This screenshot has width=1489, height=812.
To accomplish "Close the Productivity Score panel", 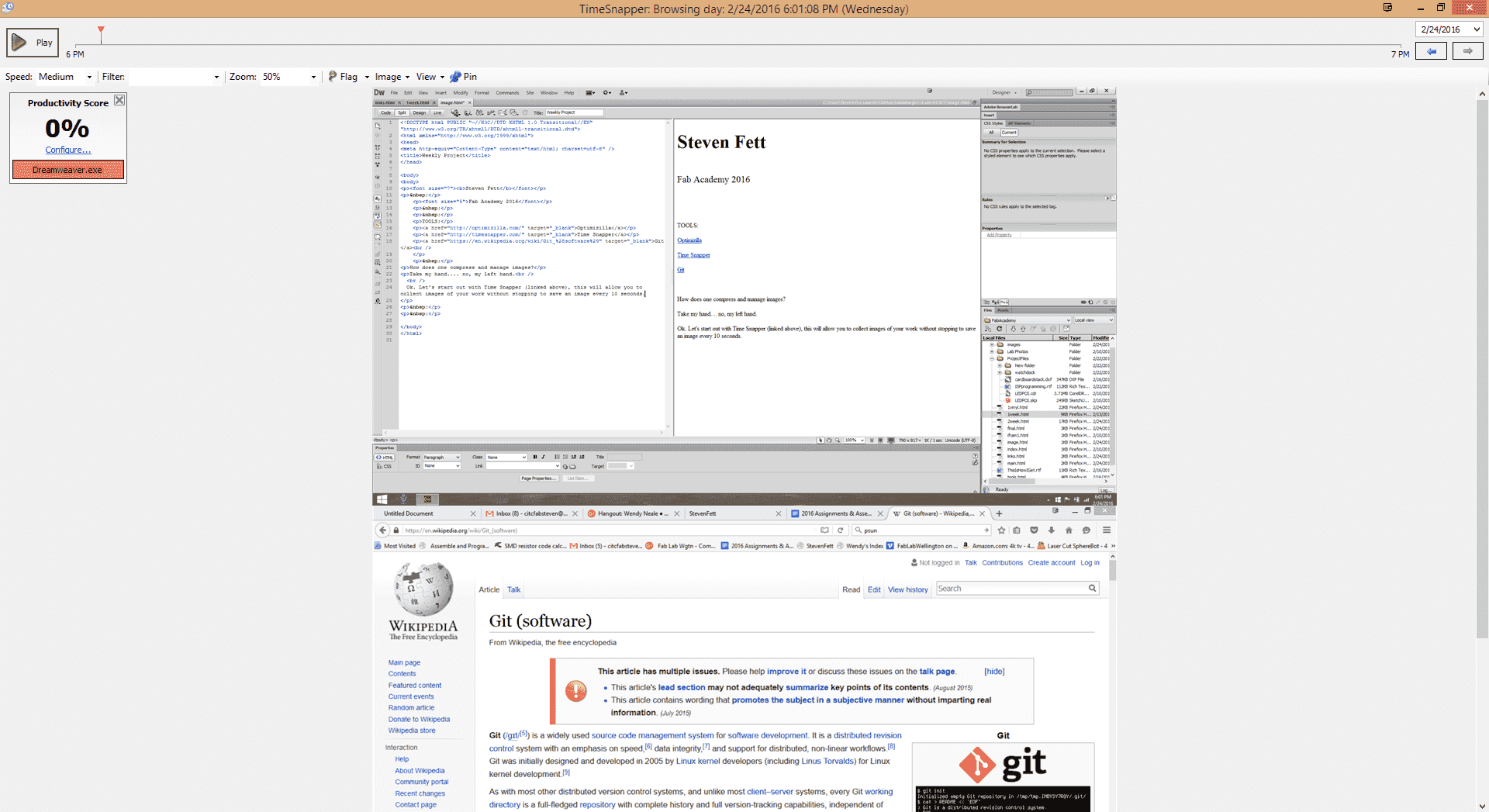I will pyautogui.click(x=119, y=100).
